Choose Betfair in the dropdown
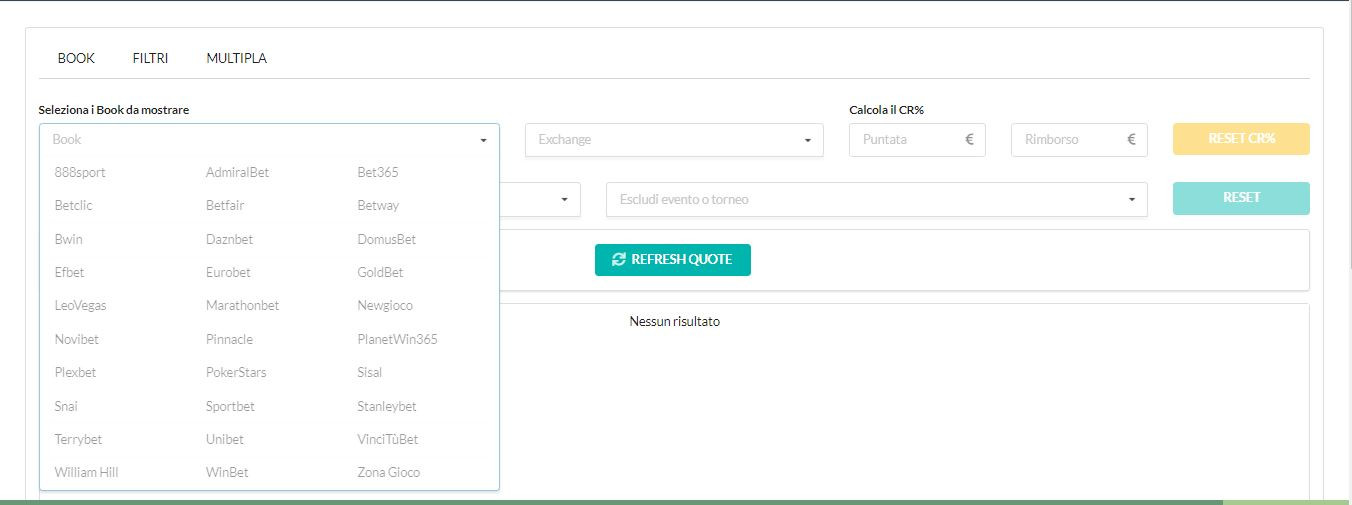 coord(226,205)
